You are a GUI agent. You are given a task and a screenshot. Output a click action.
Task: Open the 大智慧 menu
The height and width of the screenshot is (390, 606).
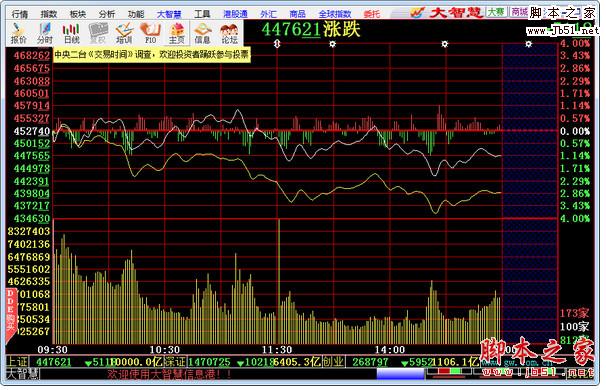[169, 14]
